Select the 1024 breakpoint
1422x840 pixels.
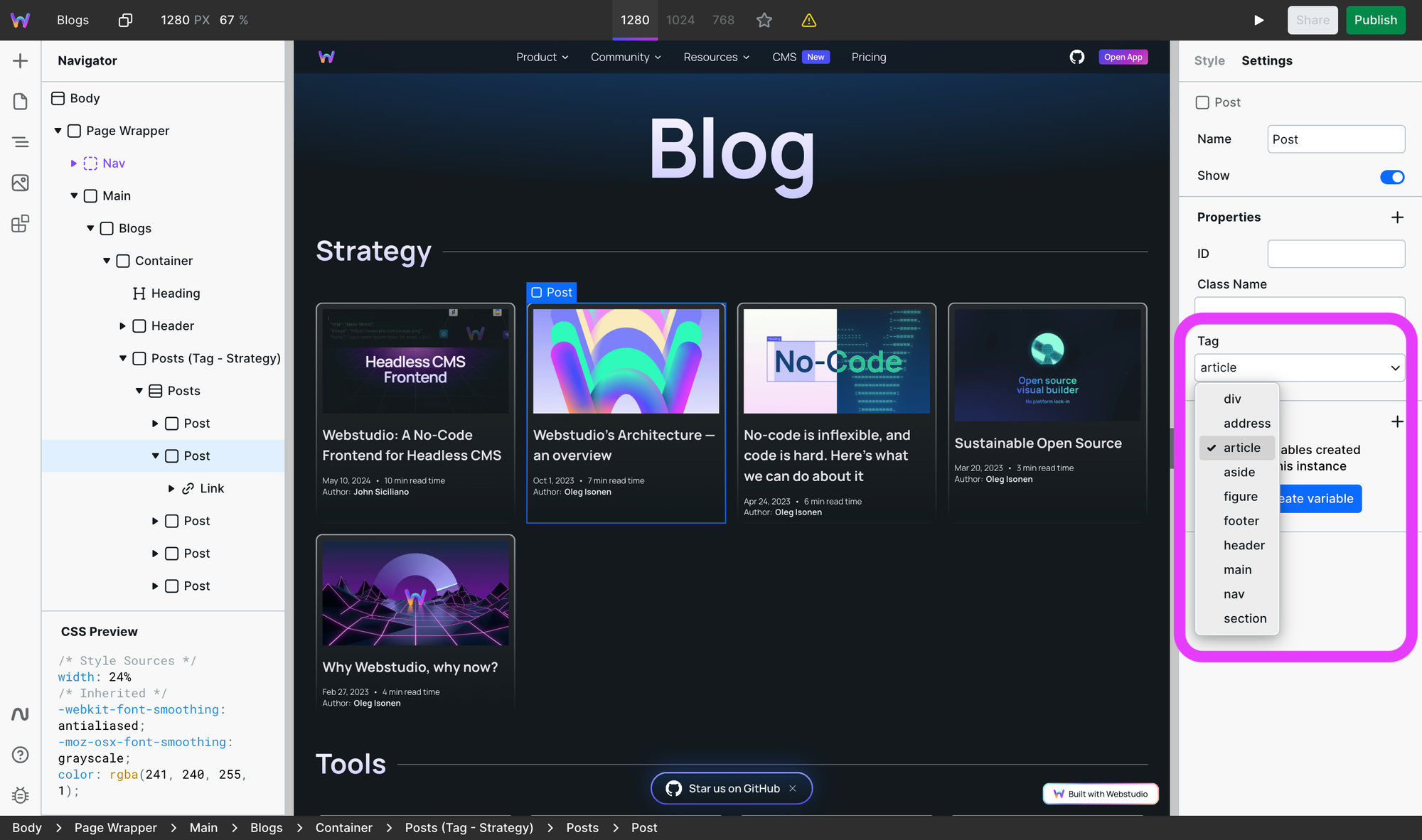click(680, 20)
